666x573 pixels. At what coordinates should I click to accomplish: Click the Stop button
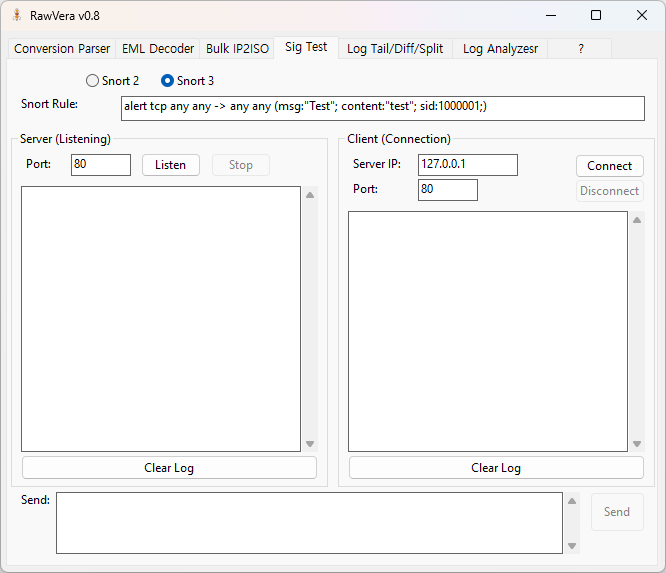coord(241,165)
